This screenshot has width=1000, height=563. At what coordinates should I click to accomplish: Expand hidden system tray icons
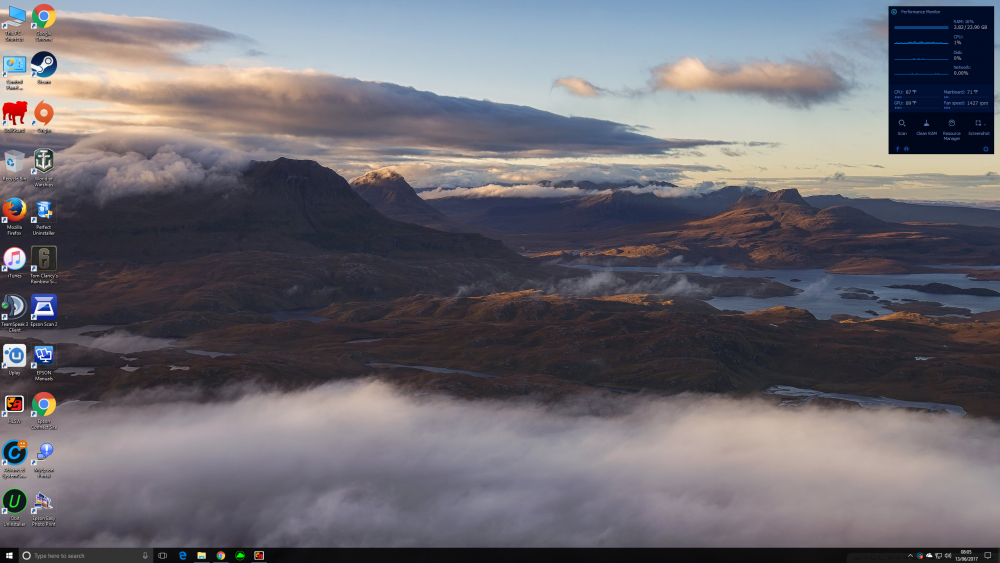pos(910,555)
